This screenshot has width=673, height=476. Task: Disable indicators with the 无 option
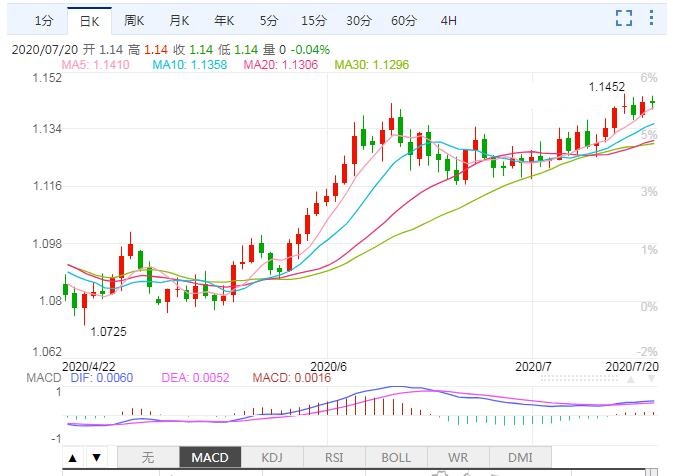(x=148, y=458)
